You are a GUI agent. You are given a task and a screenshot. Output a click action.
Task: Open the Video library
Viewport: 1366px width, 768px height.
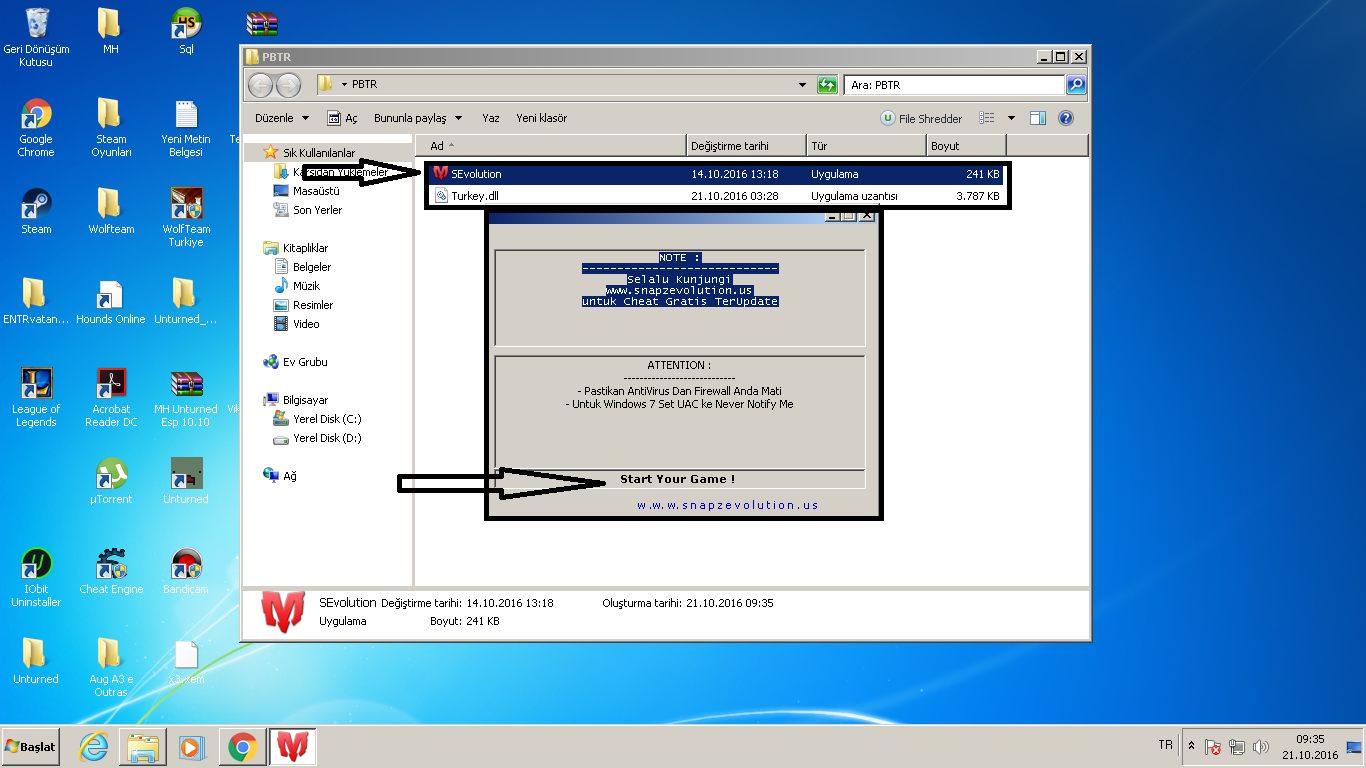pyautogui.click(x=297, y=324)
